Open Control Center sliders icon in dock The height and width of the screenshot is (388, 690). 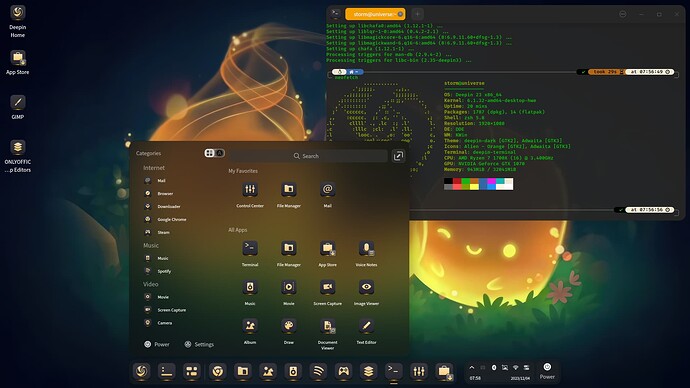[x=418, y=372]
